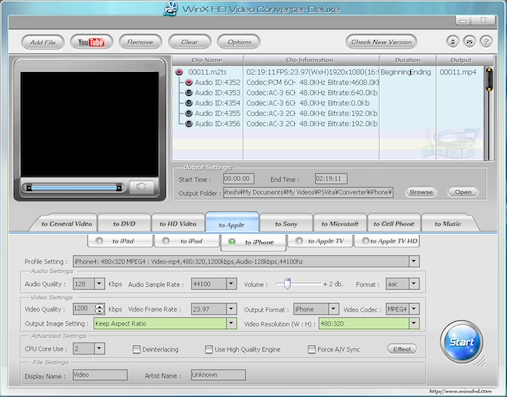Viewport: 507px width, 397px height.
Task: Click Browse for output folder
Action: (421, 192)
